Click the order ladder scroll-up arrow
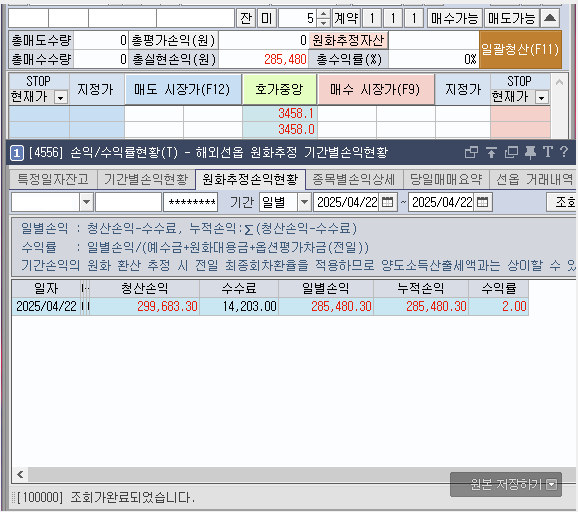This screenshot has width=578, height=512. (559, 82)
